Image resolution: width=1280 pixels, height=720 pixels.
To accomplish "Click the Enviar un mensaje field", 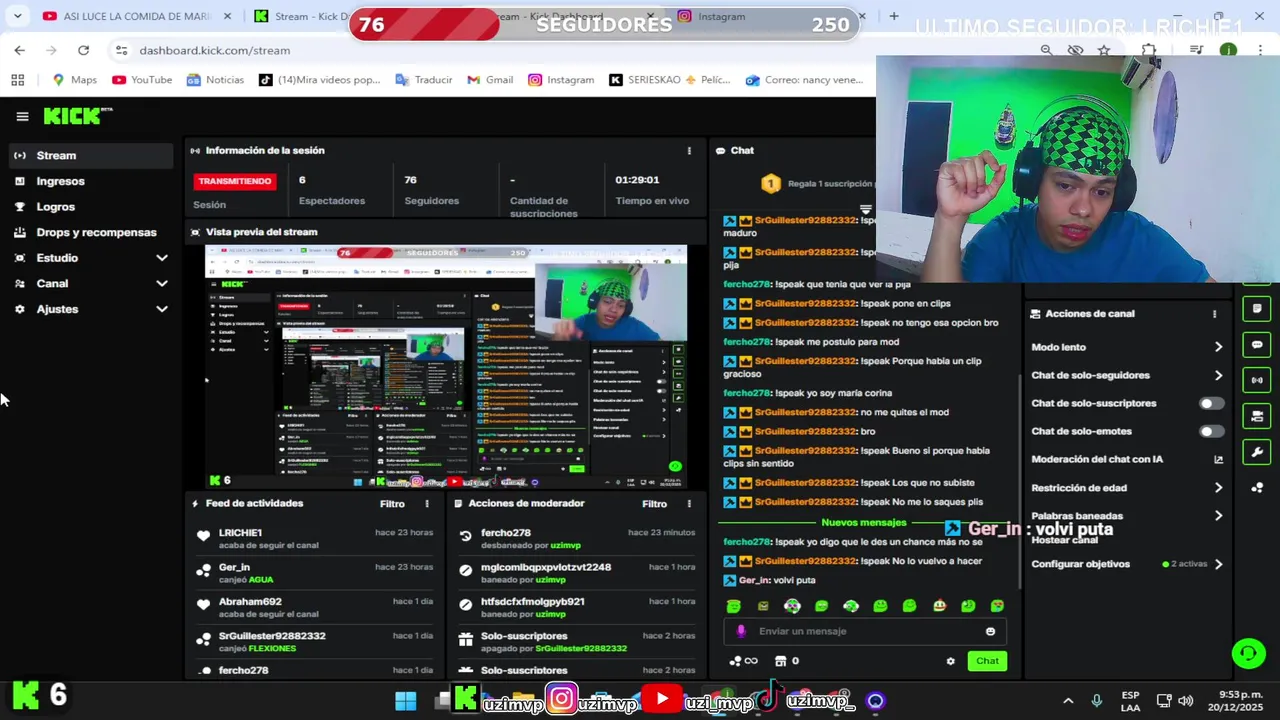I will tap(865, 631).
